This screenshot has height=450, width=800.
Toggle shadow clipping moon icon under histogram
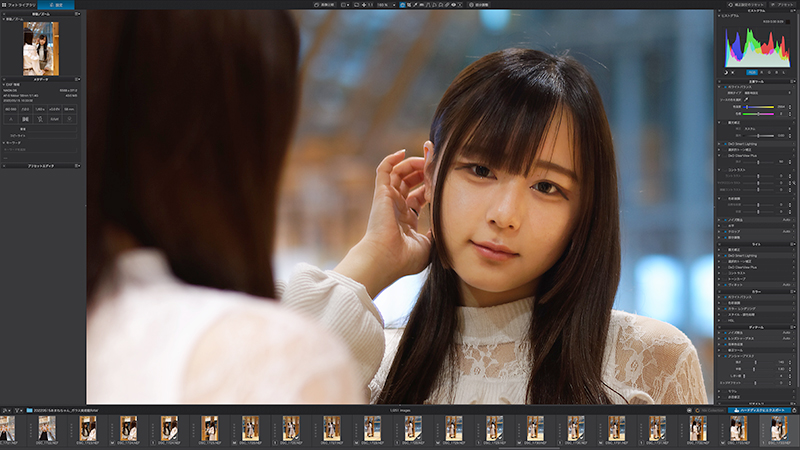[726, 72]
